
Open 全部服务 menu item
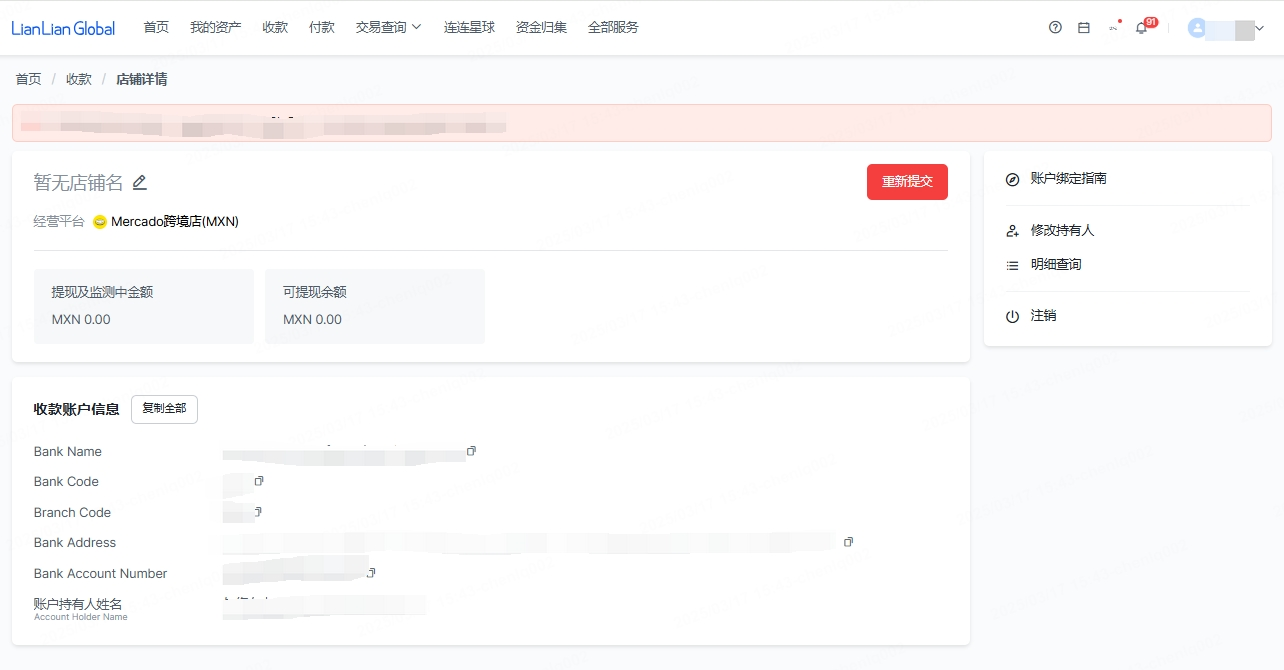(x=613, y=28)
